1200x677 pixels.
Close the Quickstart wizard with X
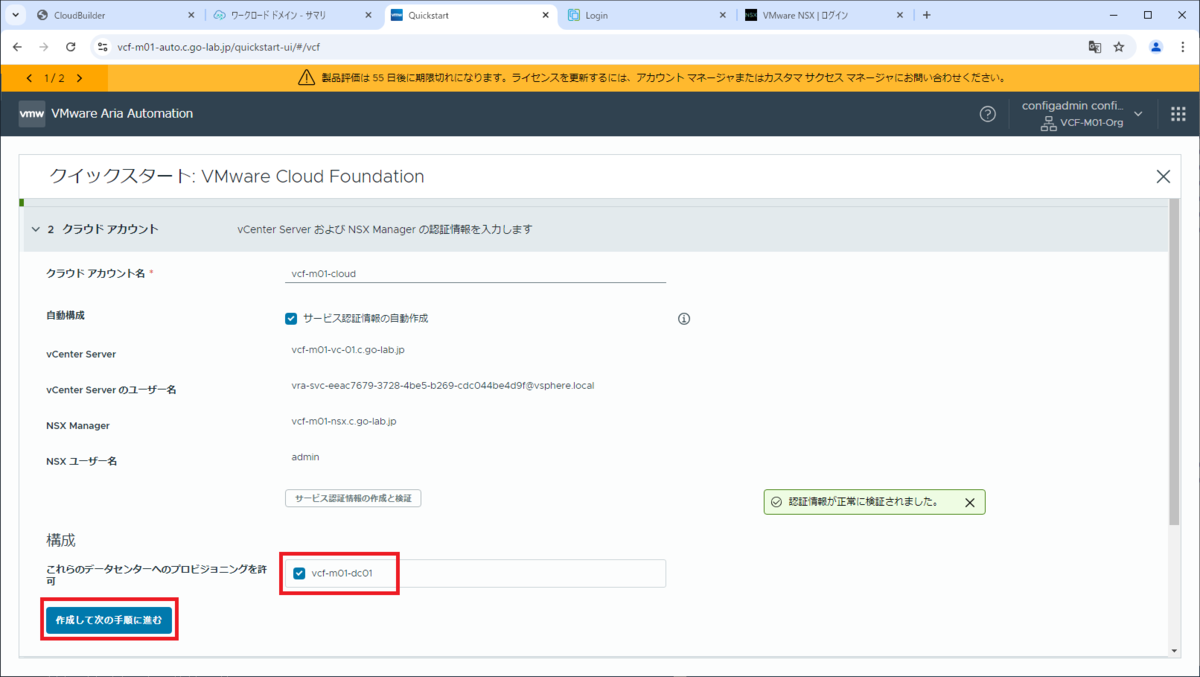point(1163,177)
